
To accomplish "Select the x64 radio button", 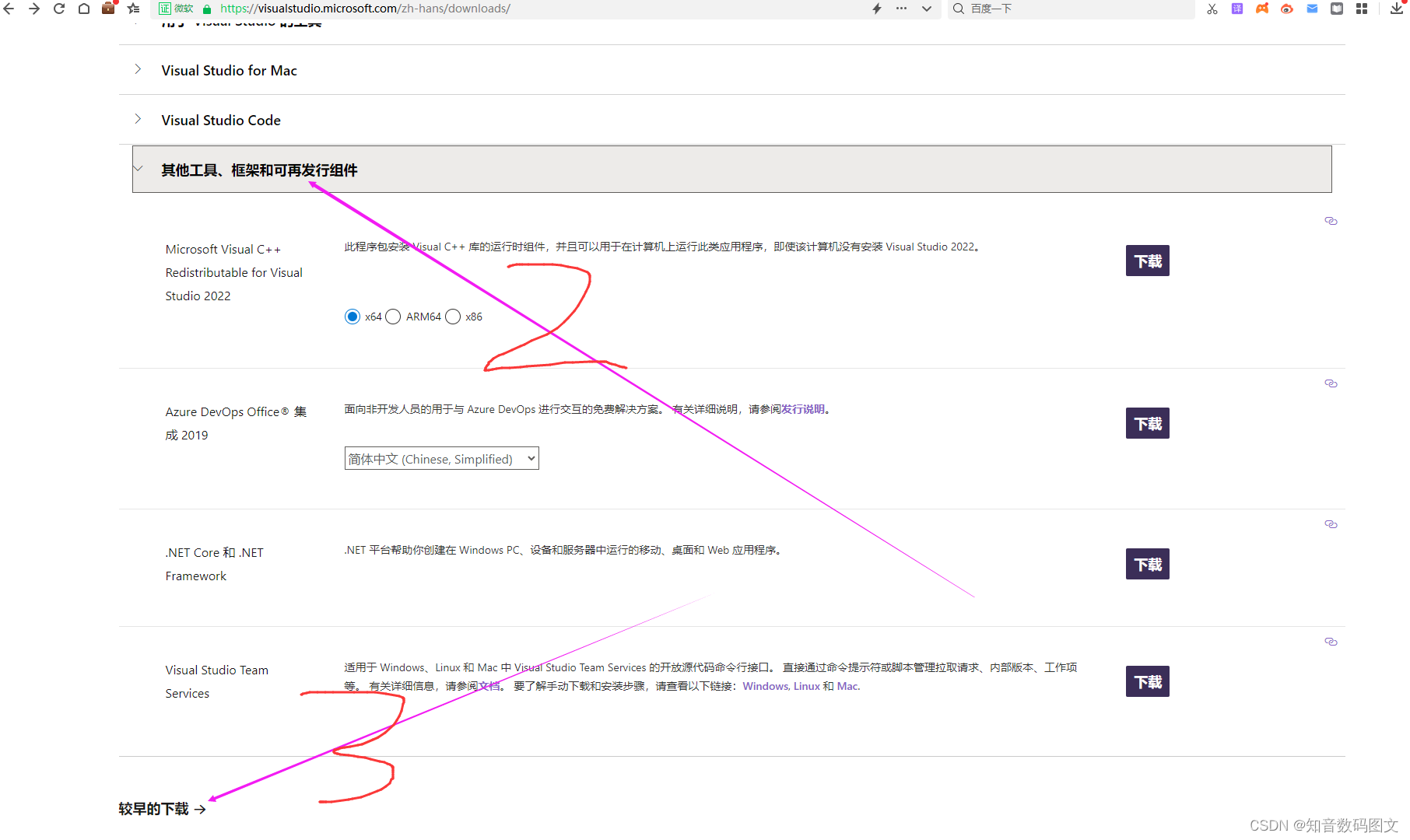I will (352, 317).
